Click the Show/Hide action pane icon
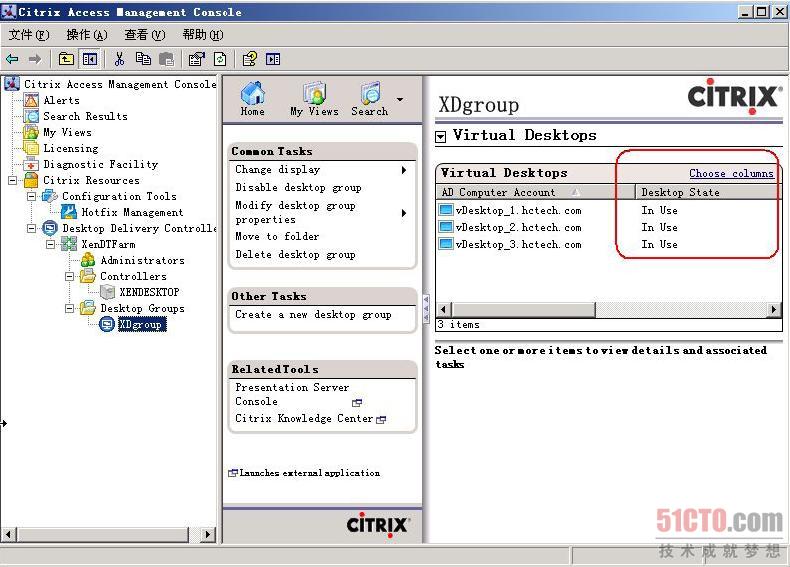790x567 pixels. (273, 59)
